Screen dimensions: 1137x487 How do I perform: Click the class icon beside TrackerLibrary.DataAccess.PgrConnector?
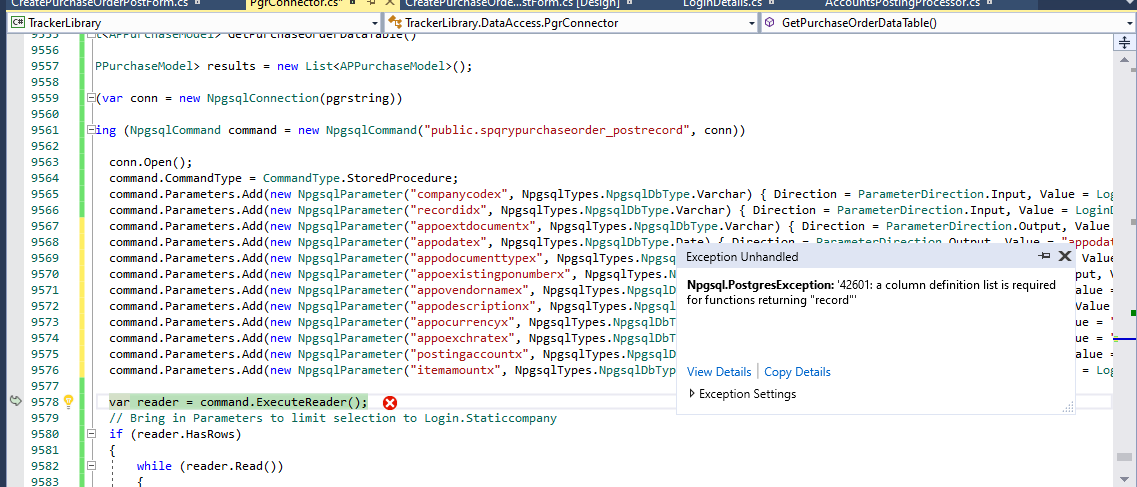click(x=394, y=22)
